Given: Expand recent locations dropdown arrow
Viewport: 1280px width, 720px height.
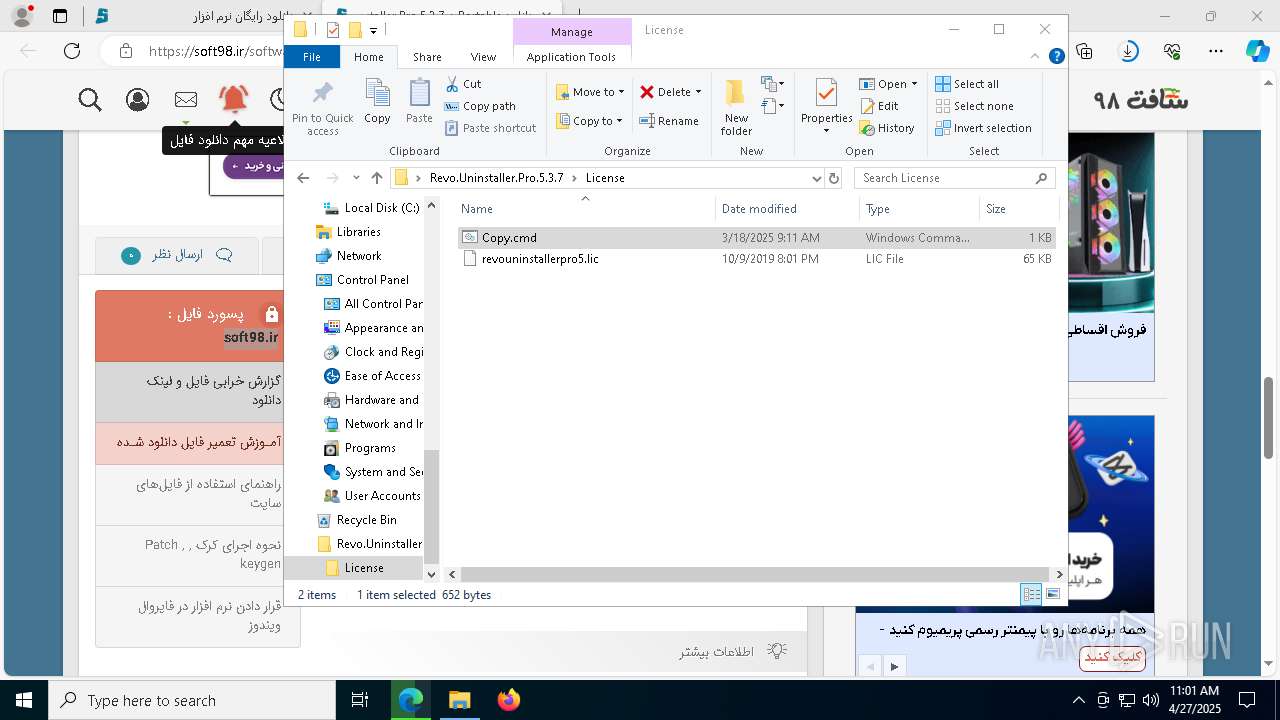Looking at the screenshot, I should tap(357, 178).
